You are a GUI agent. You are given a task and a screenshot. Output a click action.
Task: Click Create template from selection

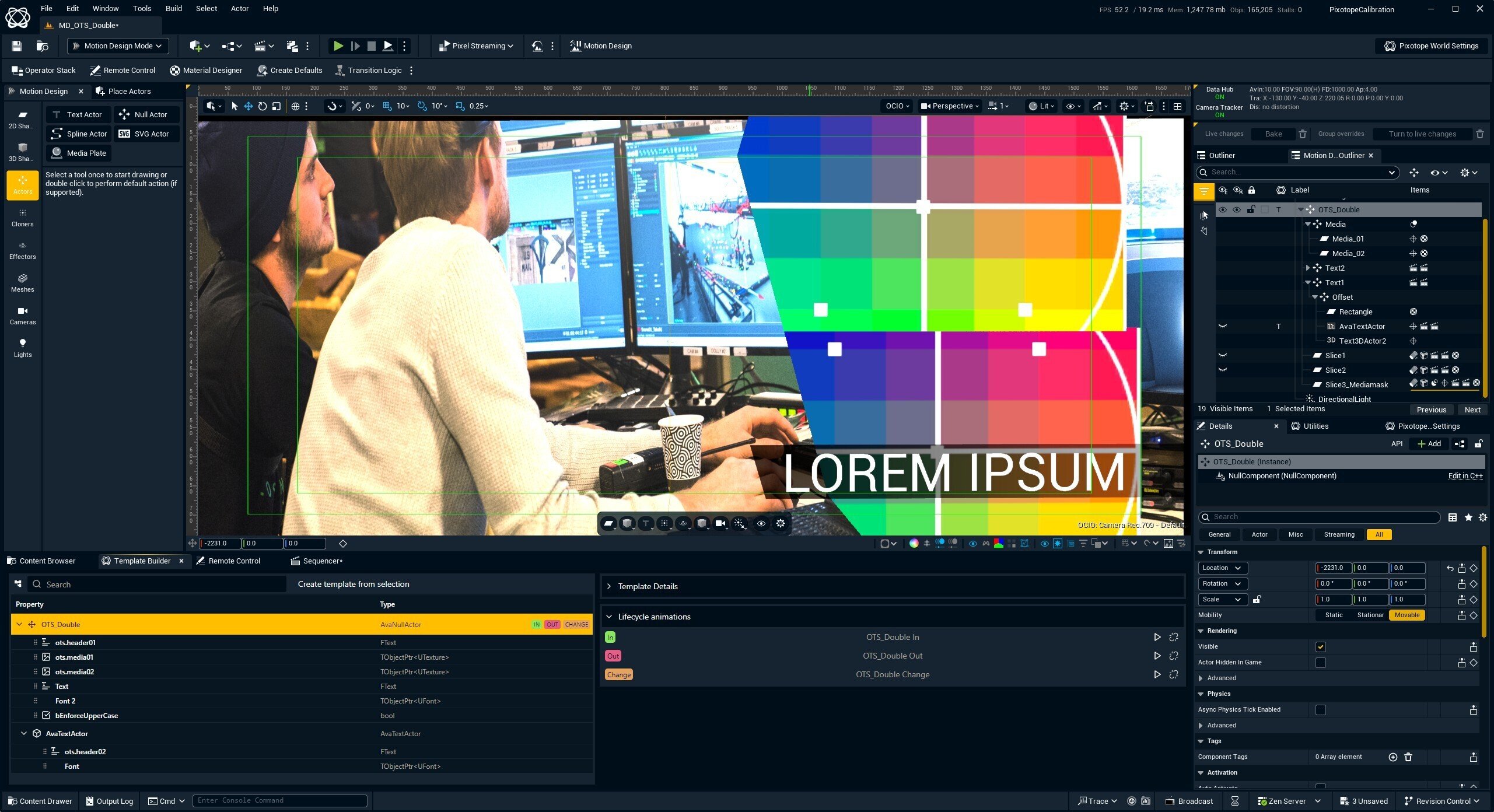pos(353,584)
